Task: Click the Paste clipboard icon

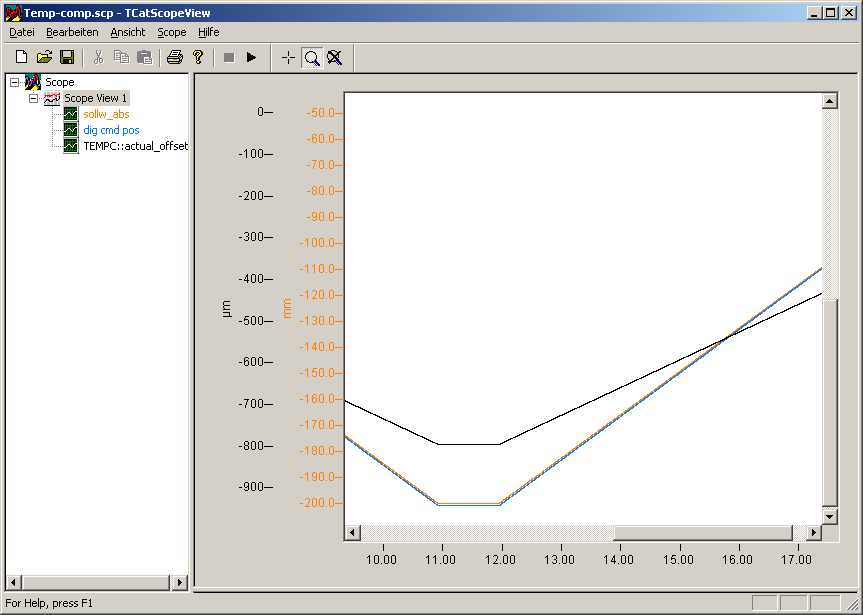Action: tap(144, 57)
